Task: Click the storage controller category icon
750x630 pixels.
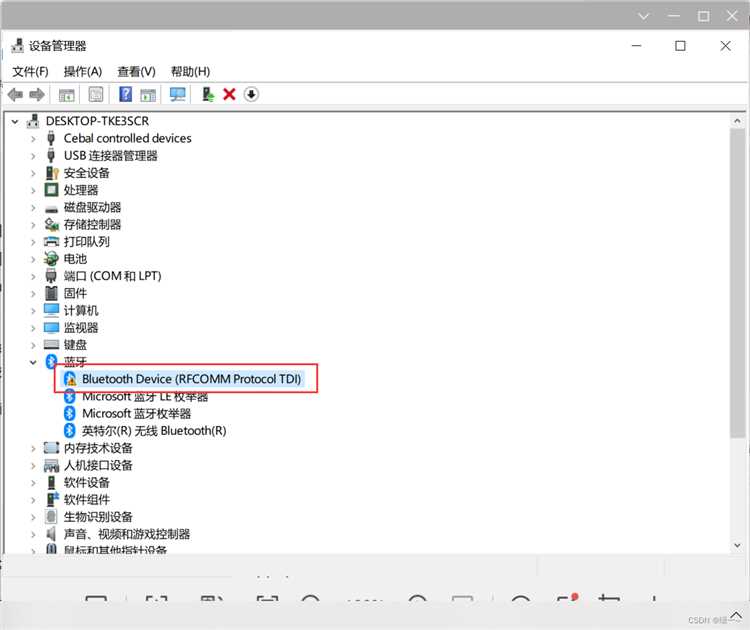Action: pos(51,224)
